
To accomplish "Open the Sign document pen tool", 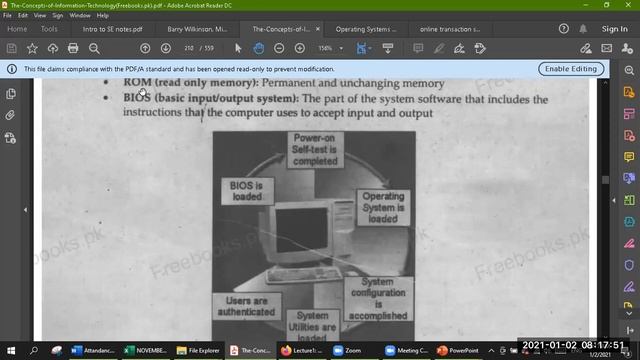I will point(459,49).
